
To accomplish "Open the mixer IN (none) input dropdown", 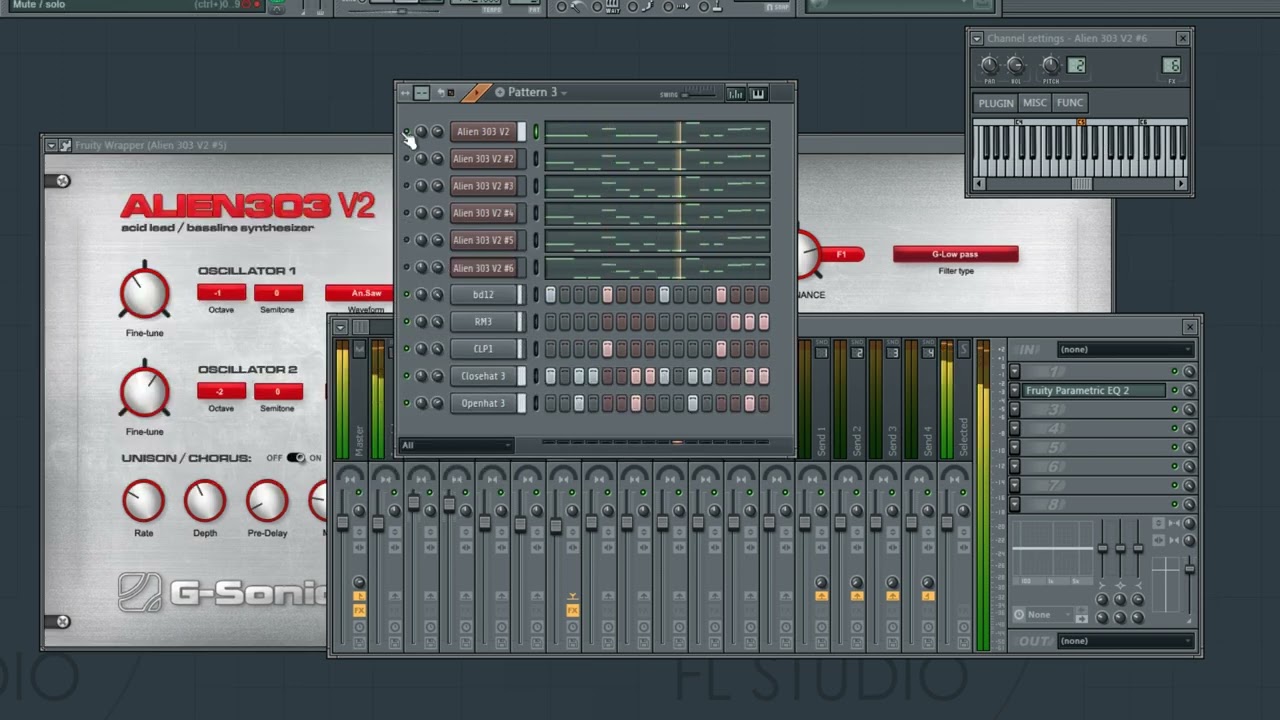I will point(1125,350).
